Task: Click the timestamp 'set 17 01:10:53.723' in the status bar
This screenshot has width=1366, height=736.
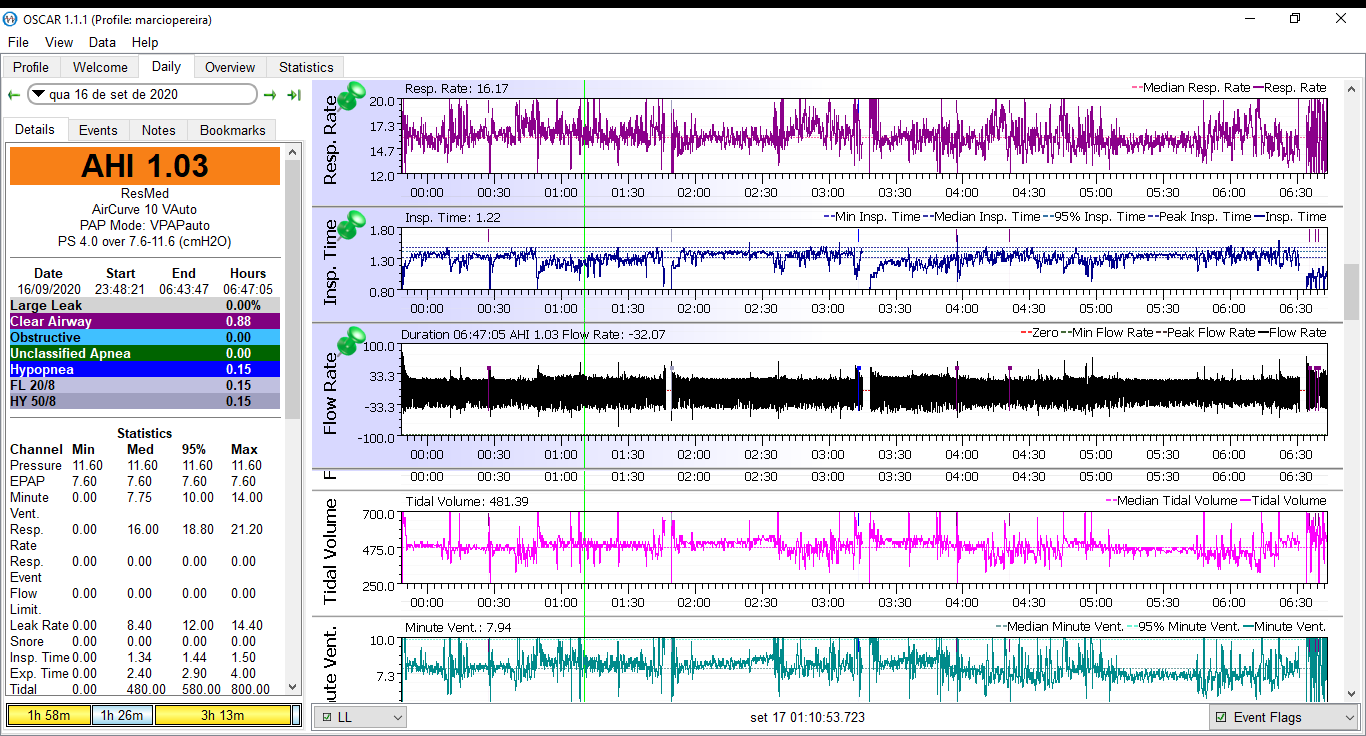Action: click(x=807, y=717)
